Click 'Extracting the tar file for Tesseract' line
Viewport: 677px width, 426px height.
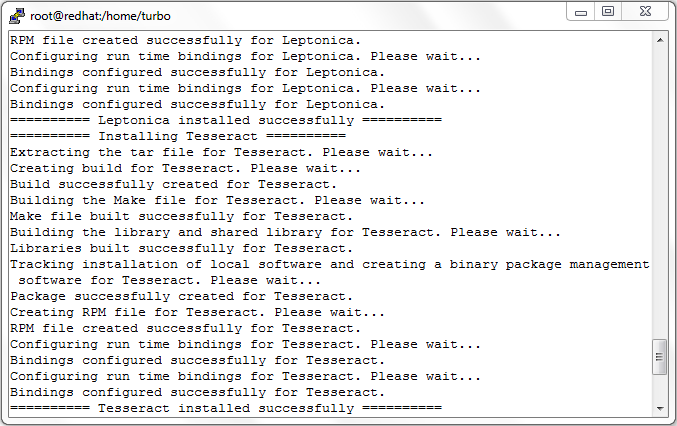[x=221, y=152]
